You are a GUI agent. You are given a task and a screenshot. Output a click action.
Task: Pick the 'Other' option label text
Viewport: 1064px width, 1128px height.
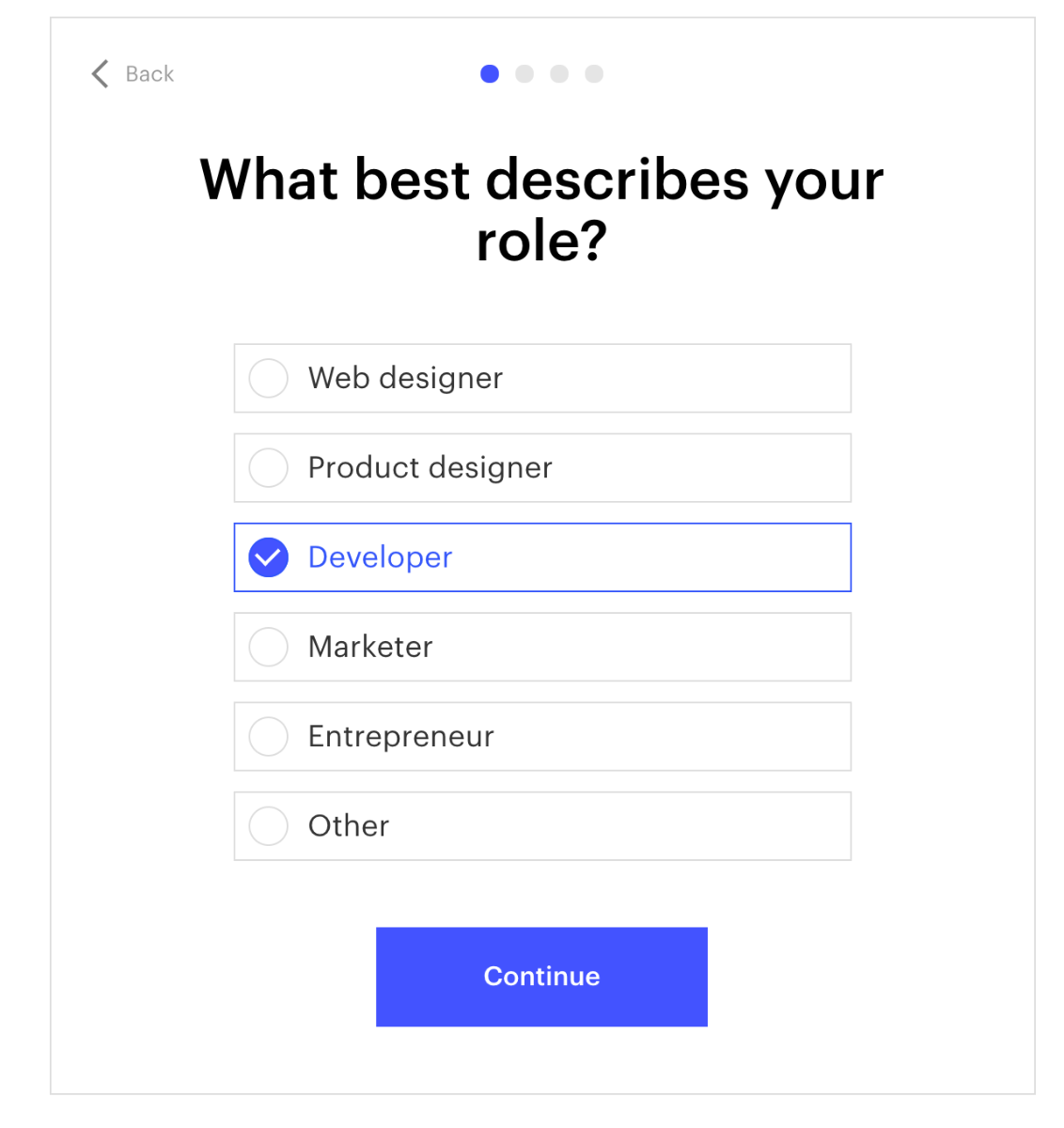pos(349,825)
